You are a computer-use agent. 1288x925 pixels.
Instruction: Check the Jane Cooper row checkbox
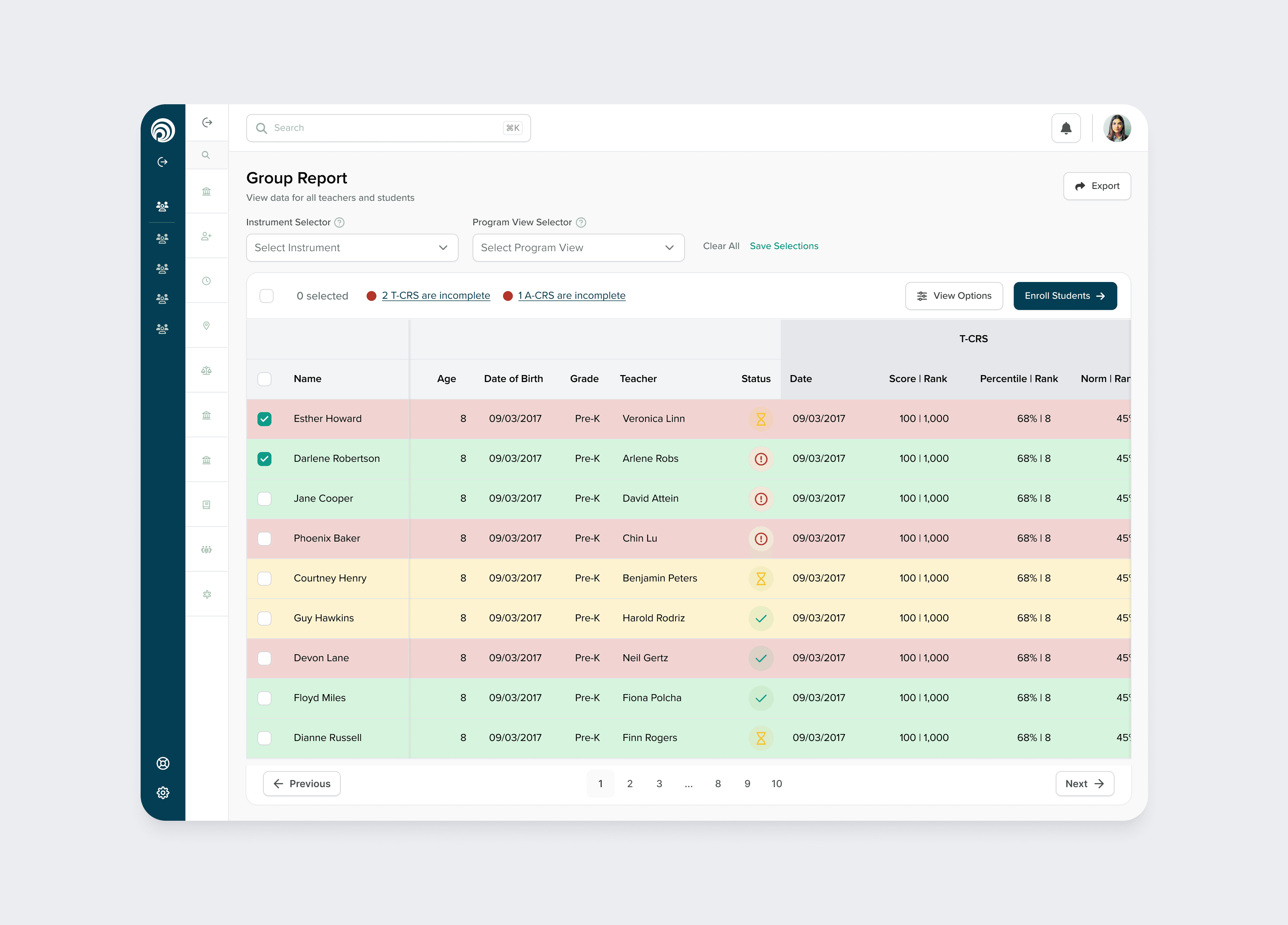pyautogui.click(x=264, y=499)
